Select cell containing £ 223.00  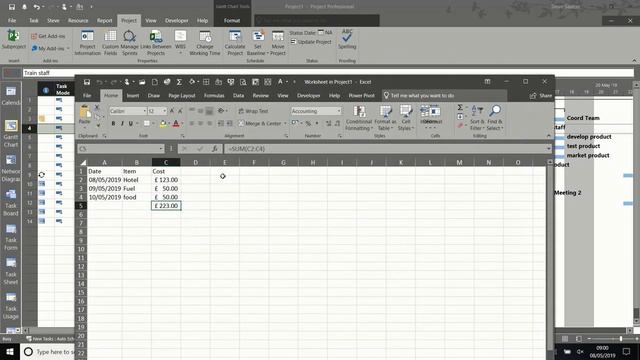(x=166, y=206)
